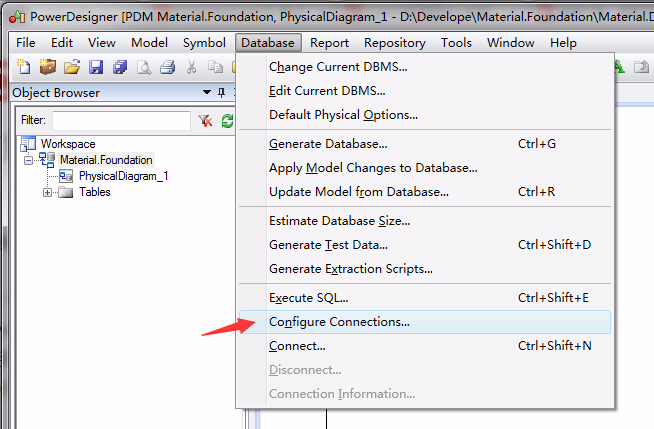The height and width of the screenshot is (429, 654).
Task: Open the Repository menu
Action: [x=395, y=43]
